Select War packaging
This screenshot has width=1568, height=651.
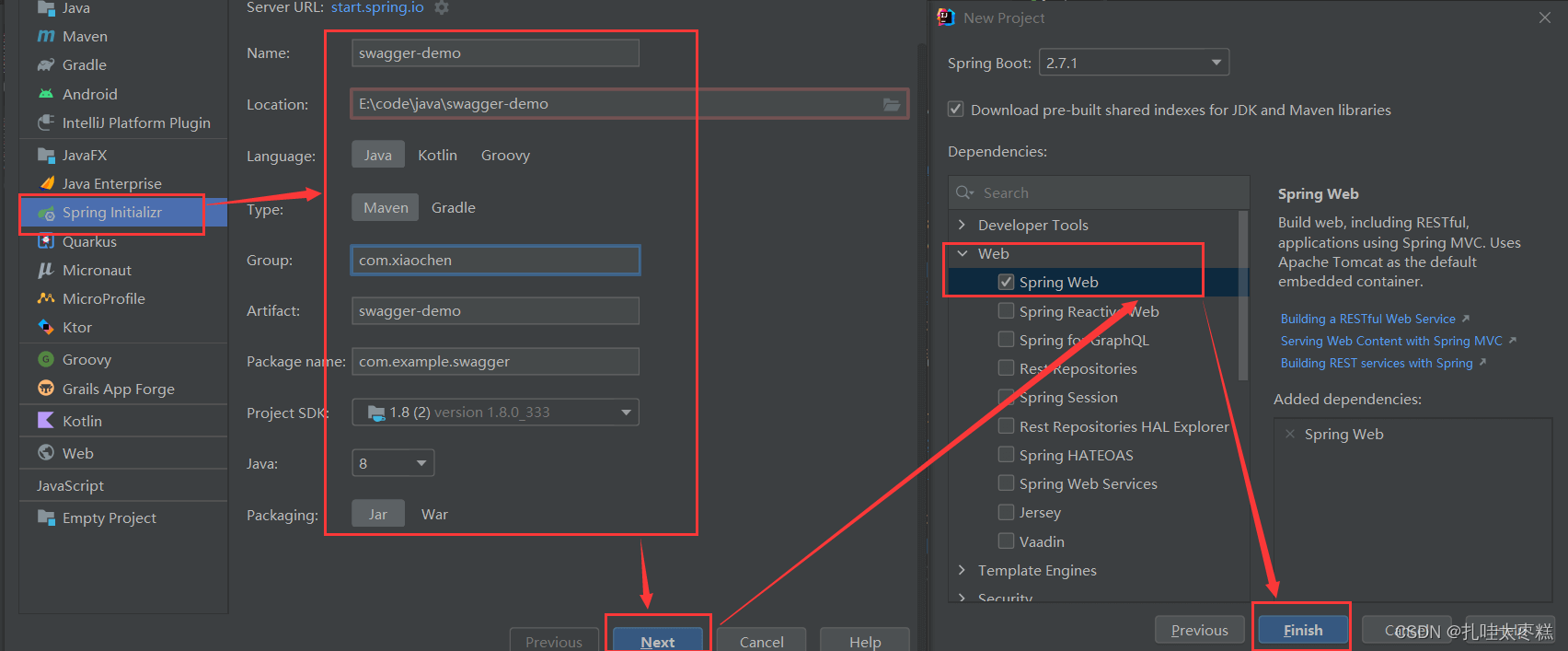pos(434,514)
